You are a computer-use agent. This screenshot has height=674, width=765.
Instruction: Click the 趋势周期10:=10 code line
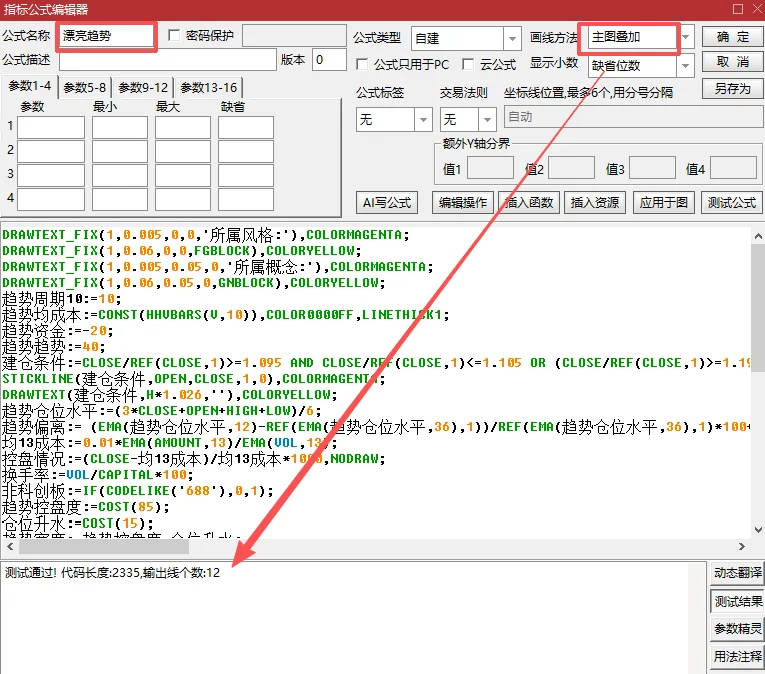pyautogui.click(x=61, y=299)
